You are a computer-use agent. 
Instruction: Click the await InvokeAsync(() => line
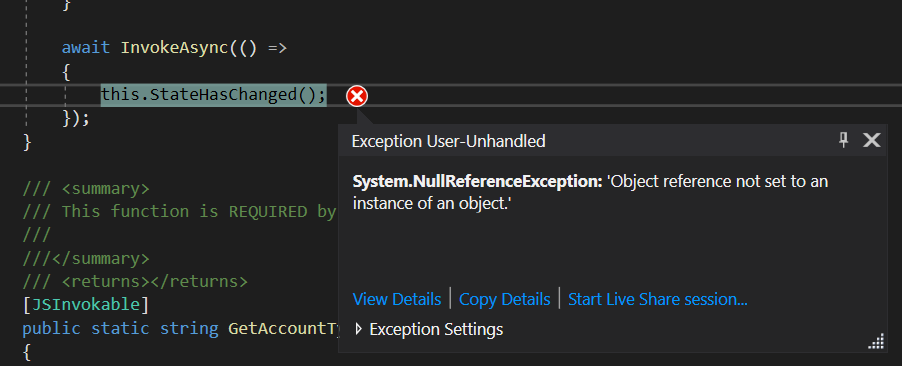(x=174, y=47)
